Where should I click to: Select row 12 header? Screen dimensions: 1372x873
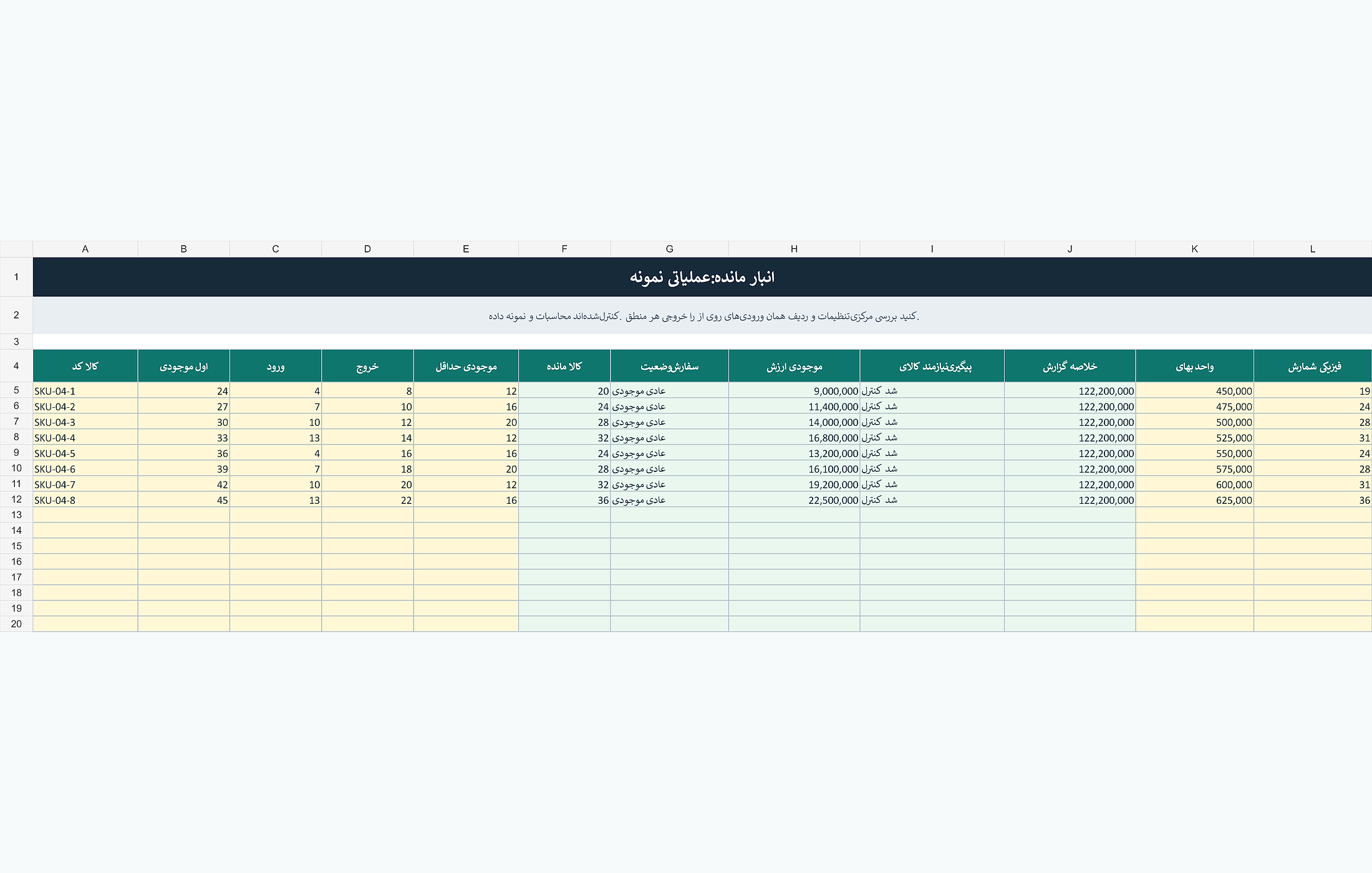(x=16, y=499)
